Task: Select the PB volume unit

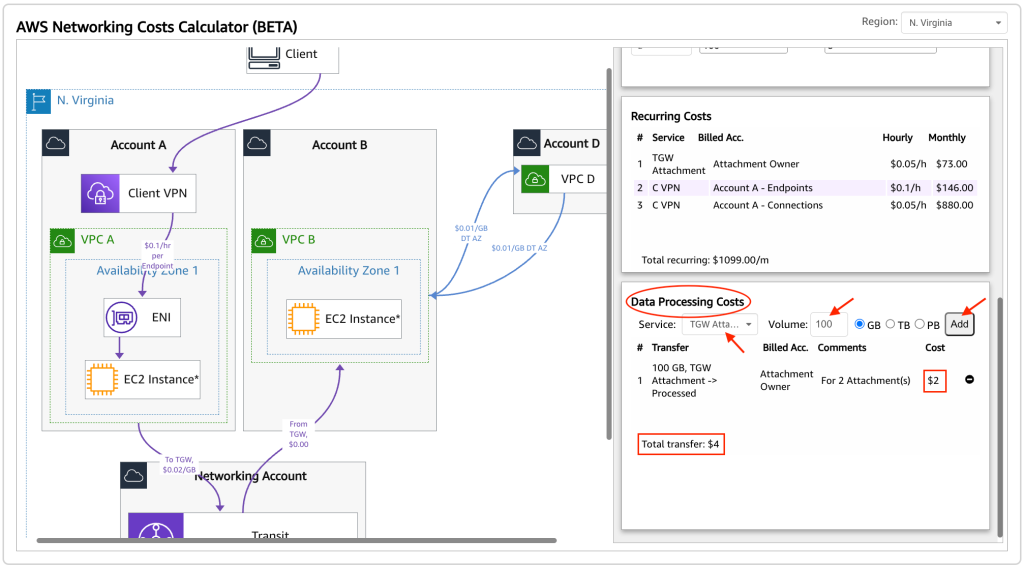Action: pyautogui.click(x=920, y=324)
